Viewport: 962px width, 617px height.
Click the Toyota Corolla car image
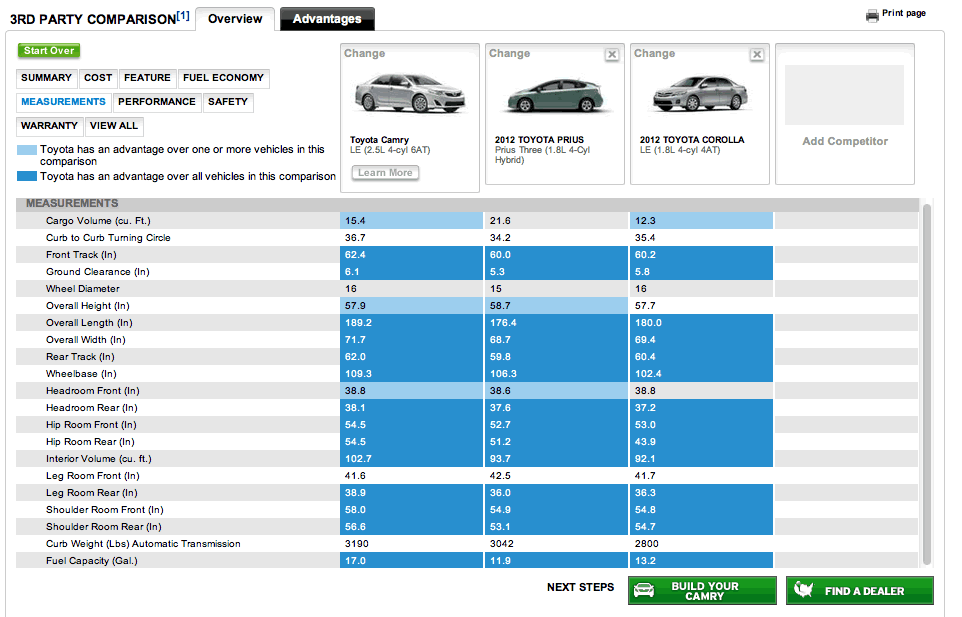[x=700, y=94]
